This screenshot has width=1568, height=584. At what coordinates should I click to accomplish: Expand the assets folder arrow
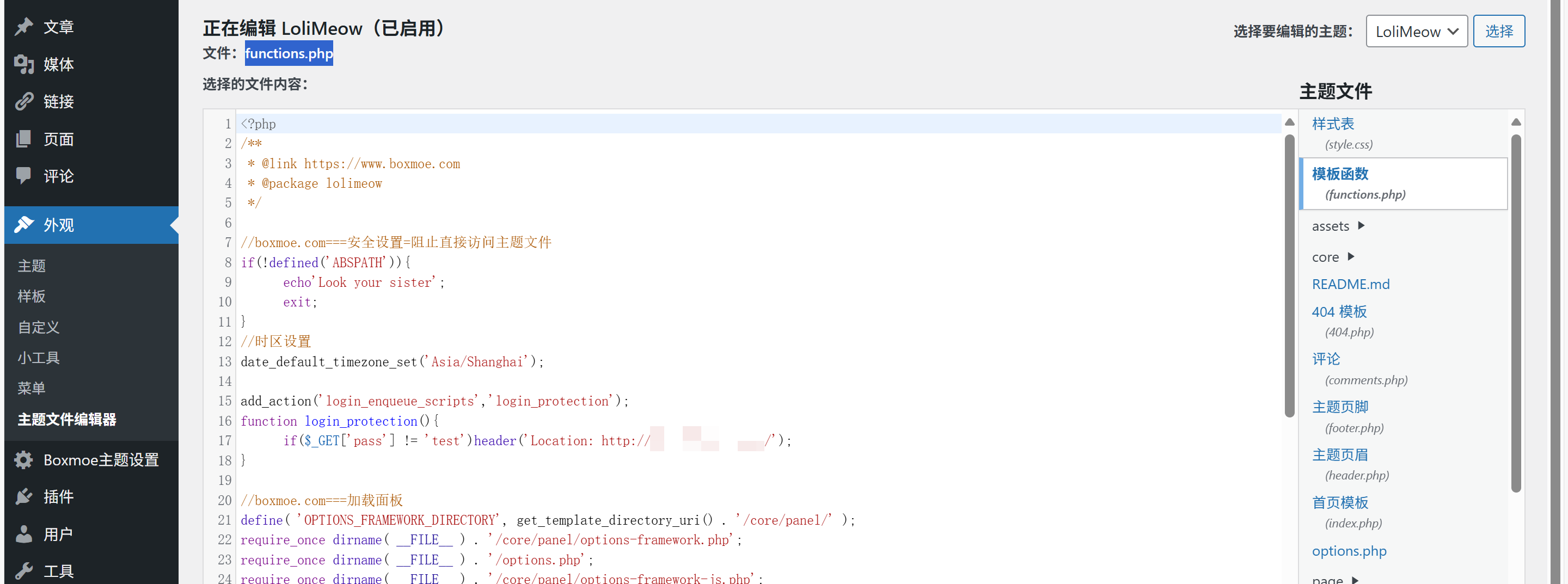(1361, 226)
